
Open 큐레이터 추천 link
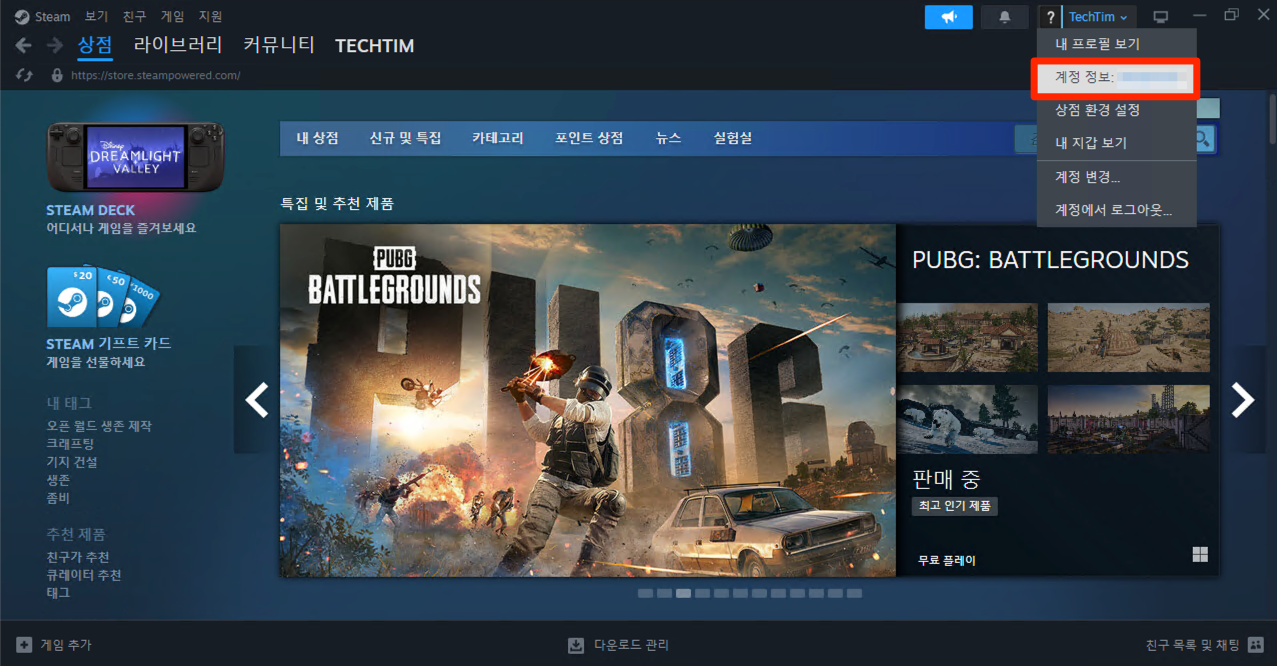84,575
